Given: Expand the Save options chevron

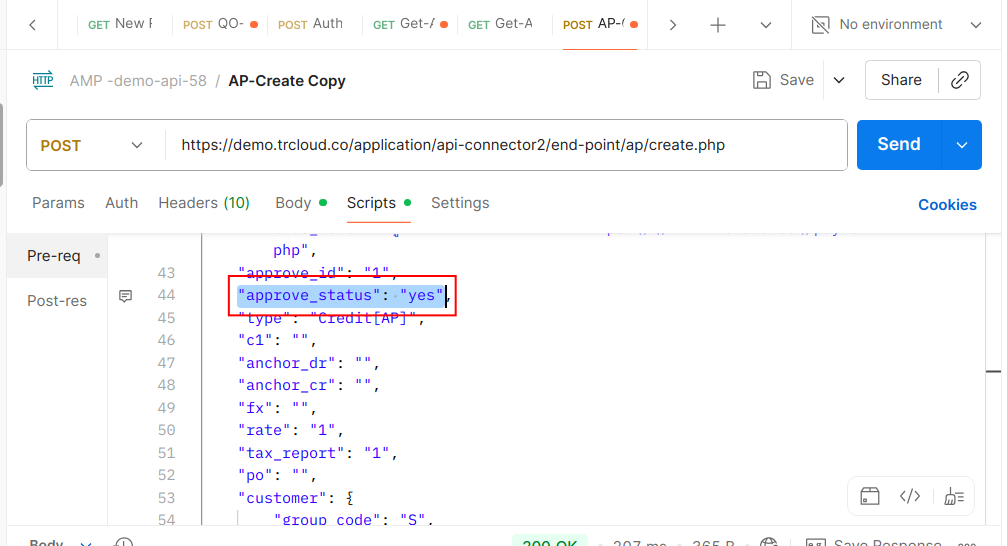Looking at the screenshot, I should 839,80.
